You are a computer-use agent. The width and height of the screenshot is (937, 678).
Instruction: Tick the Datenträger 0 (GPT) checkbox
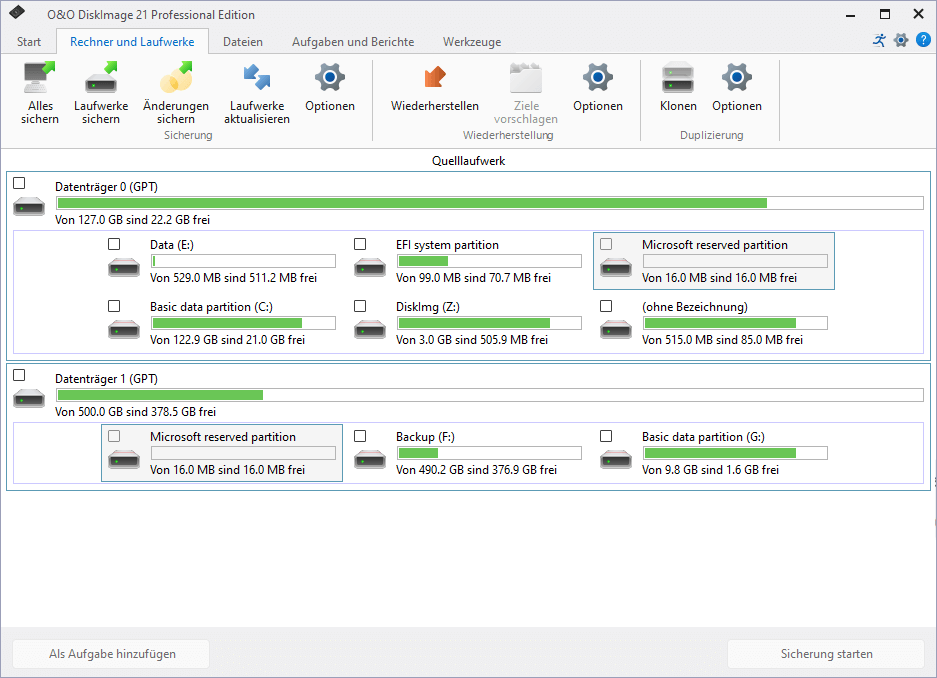(x=19, y=183)
